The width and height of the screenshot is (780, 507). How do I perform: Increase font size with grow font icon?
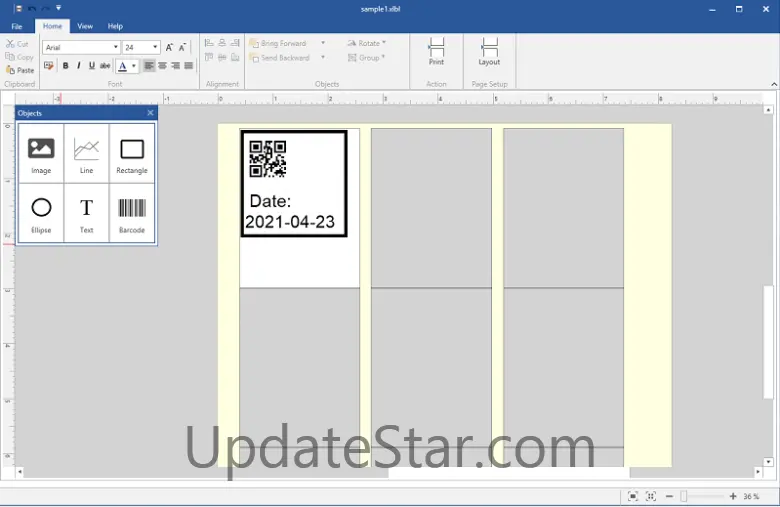tap(169, 47)
